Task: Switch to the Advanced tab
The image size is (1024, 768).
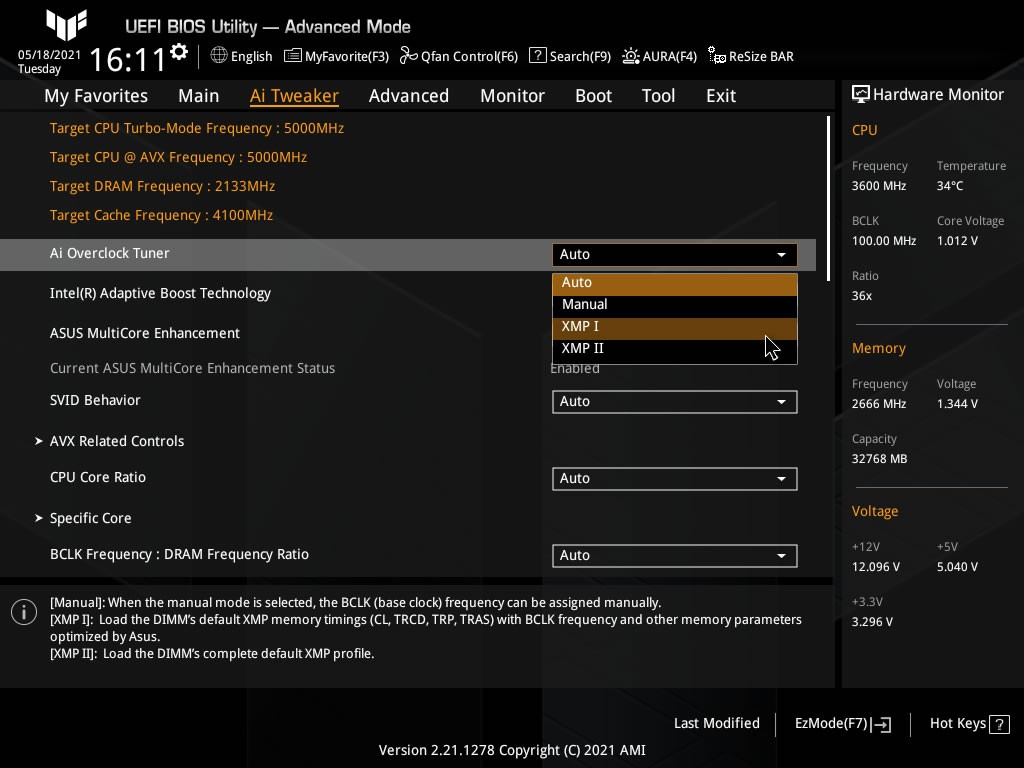Action: coord(408,96)
